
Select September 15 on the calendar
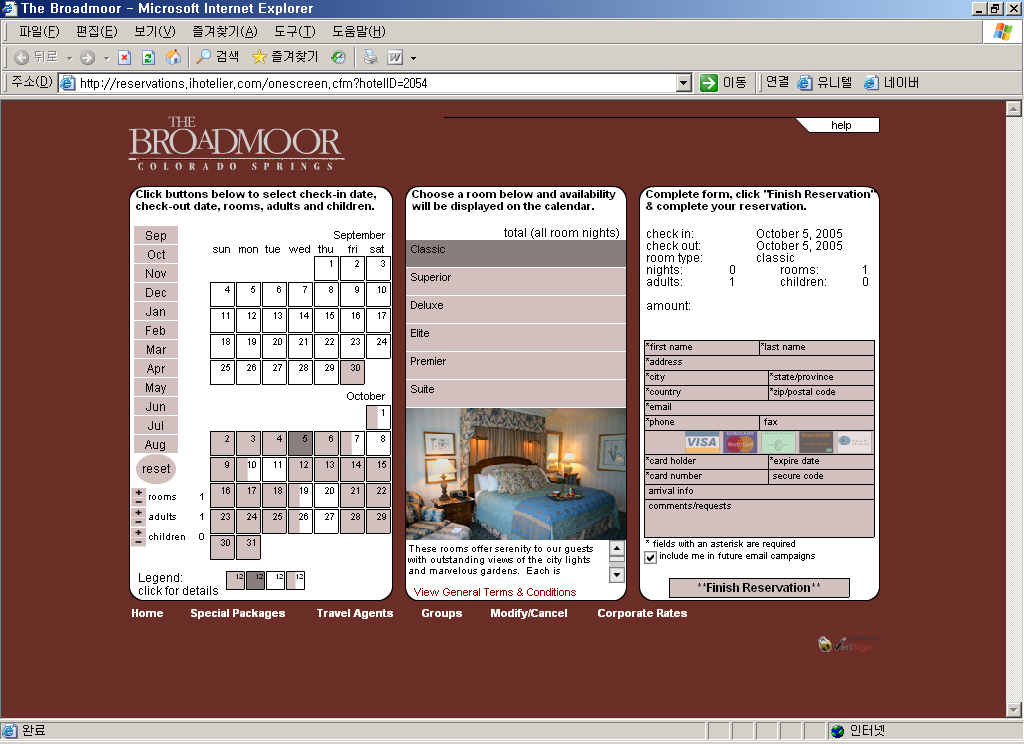327,320
